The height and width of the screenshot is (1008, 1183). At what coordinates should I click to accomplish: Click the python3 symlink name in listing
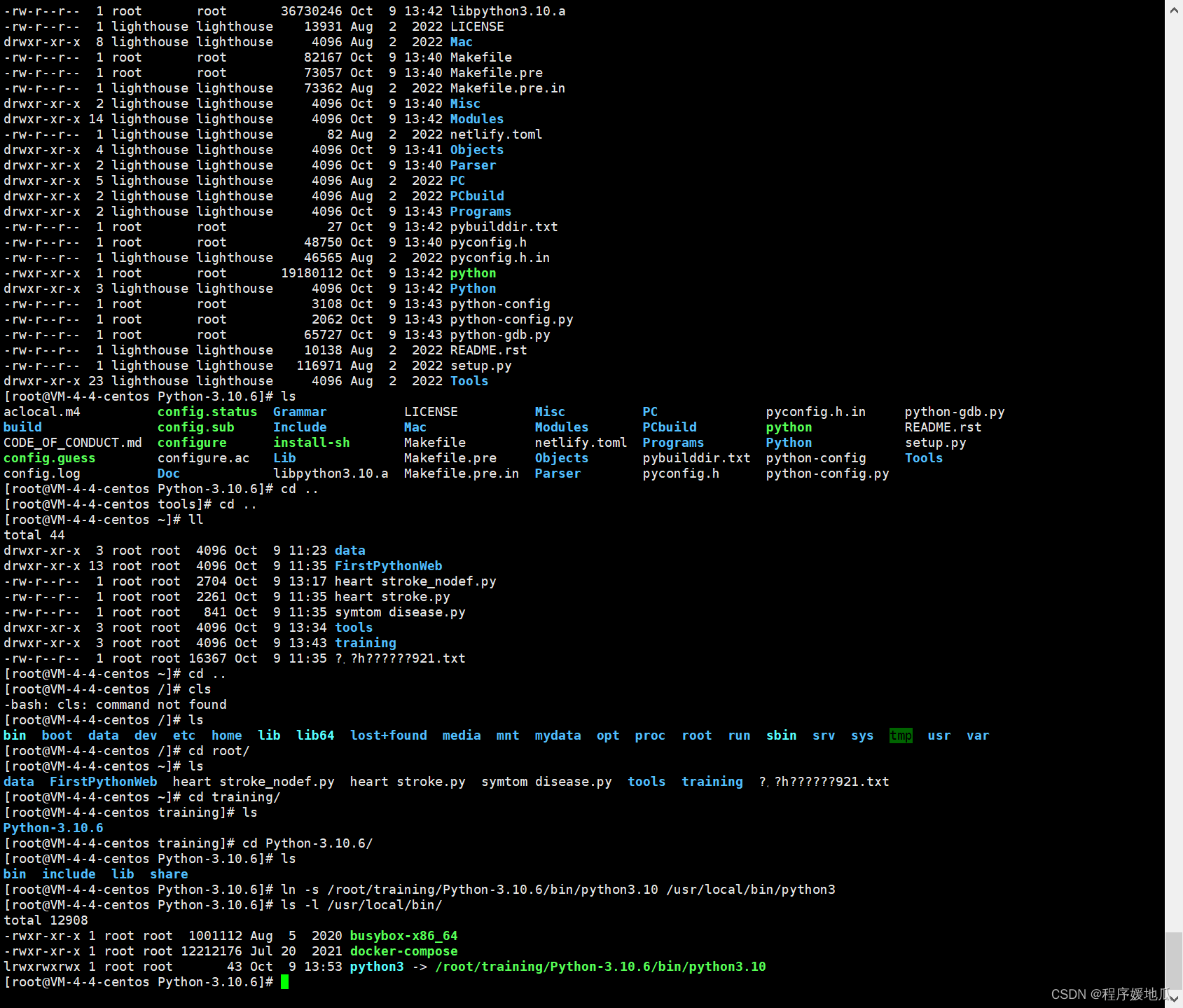click(377, 967)
